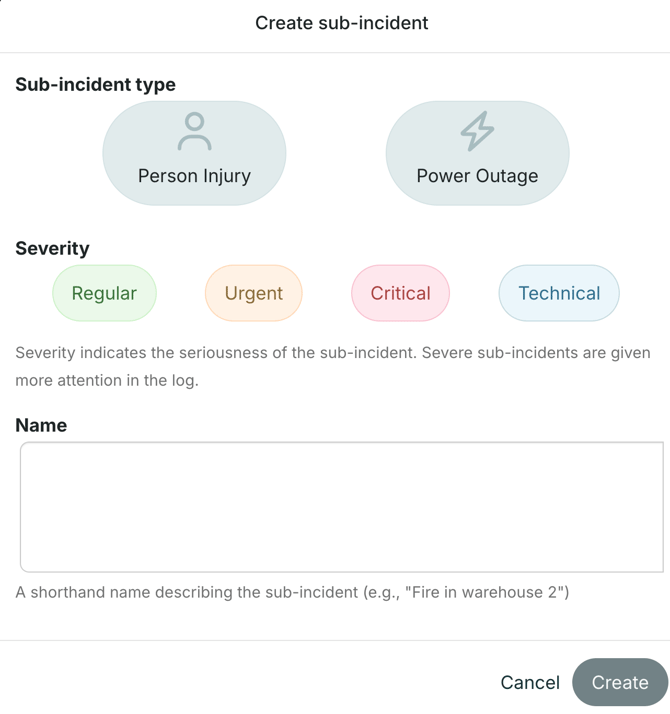Screen dimensions: 670x714
Task: Click the Sub-incident type heading
Action: click(x=95, y=85)
